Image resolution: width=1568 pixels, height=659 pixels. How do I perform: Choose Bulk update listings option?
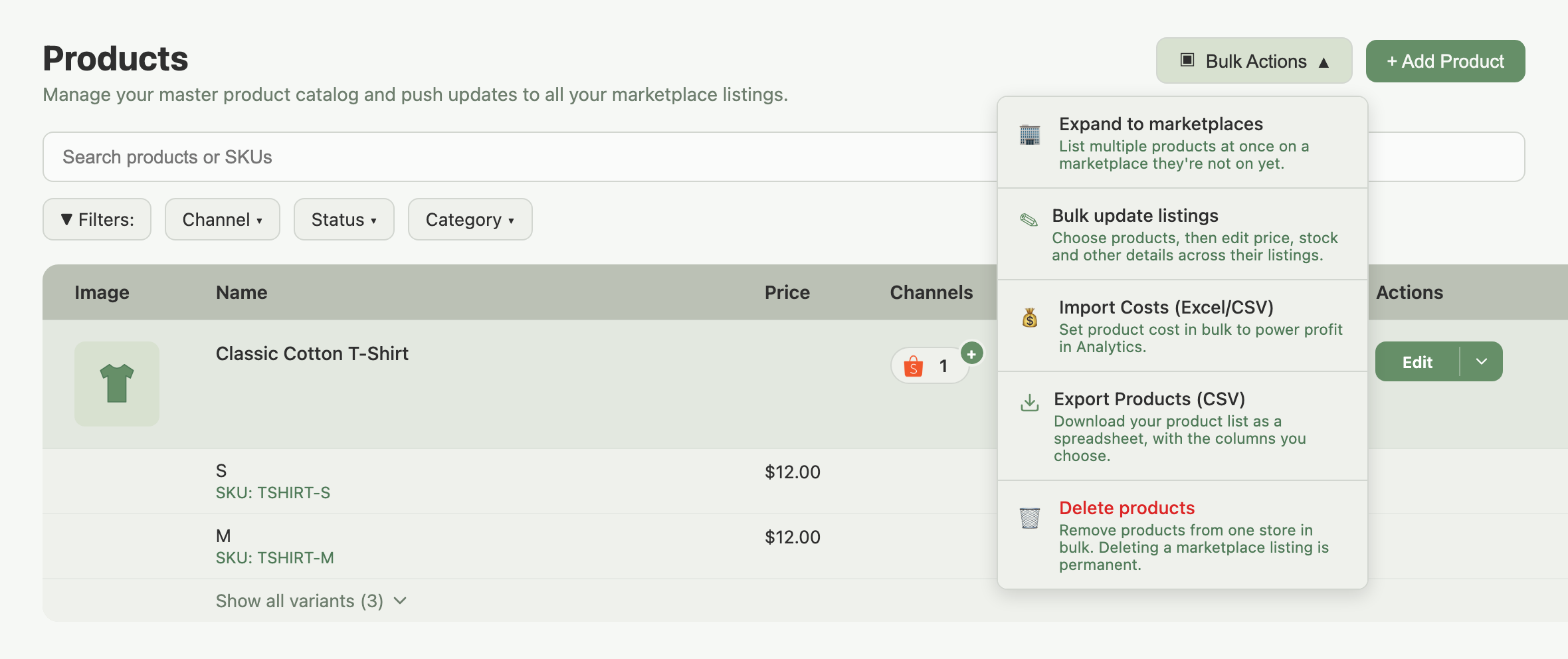(x=1183, y=235)
